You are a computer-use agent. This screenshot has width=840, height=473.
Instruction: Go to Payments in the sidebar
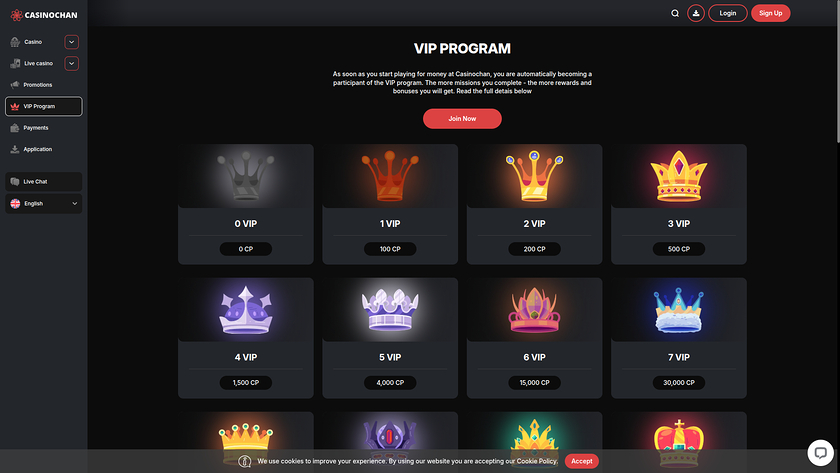click(35, 127)
